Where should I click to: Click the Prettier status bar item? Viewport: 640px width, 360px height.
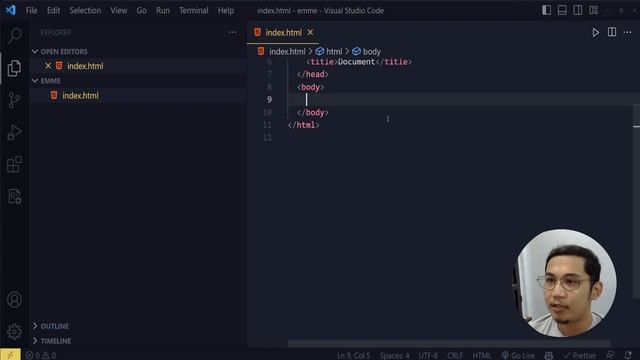(580, 356)
